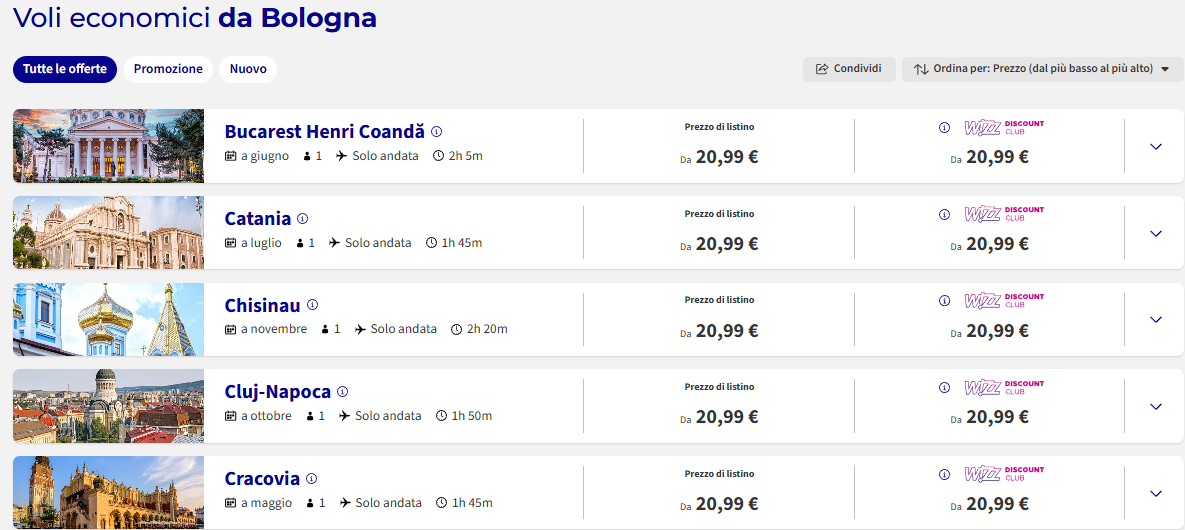Open info icon next to Cracovia

tap(311, 479)
